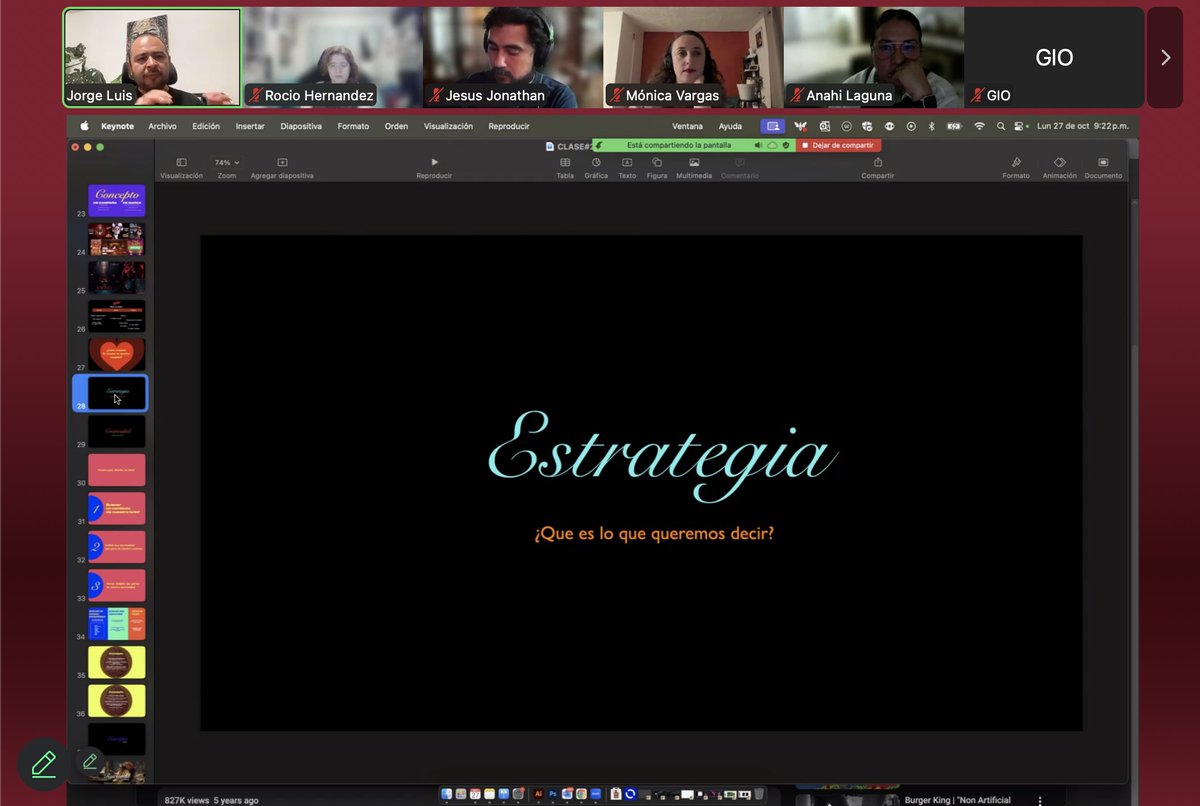Click '¿Que es lo que queremos decir?' subtitle
This screenshot has width=1200, height=806.
pyautogui.click(x=654, y=534)
